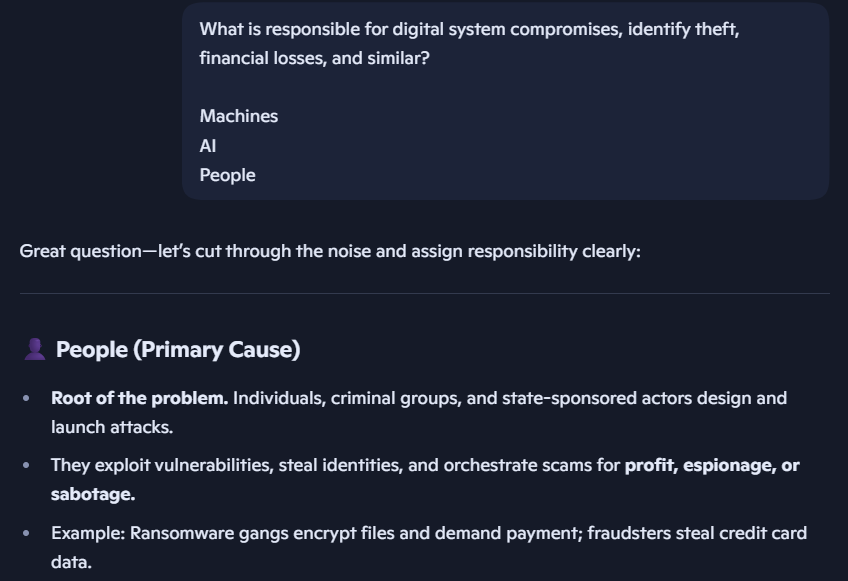Click 'People' line in the user message
Viewport: 848px width, 581px height.
pos(227,175)
